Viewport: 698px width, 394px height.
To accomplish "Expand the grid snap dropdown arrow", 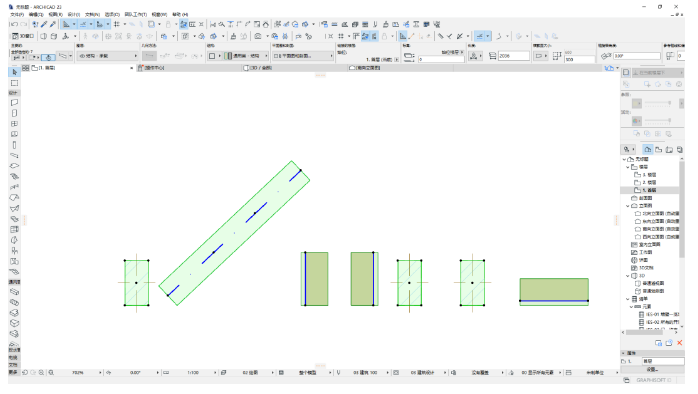I will pos(125,24).
